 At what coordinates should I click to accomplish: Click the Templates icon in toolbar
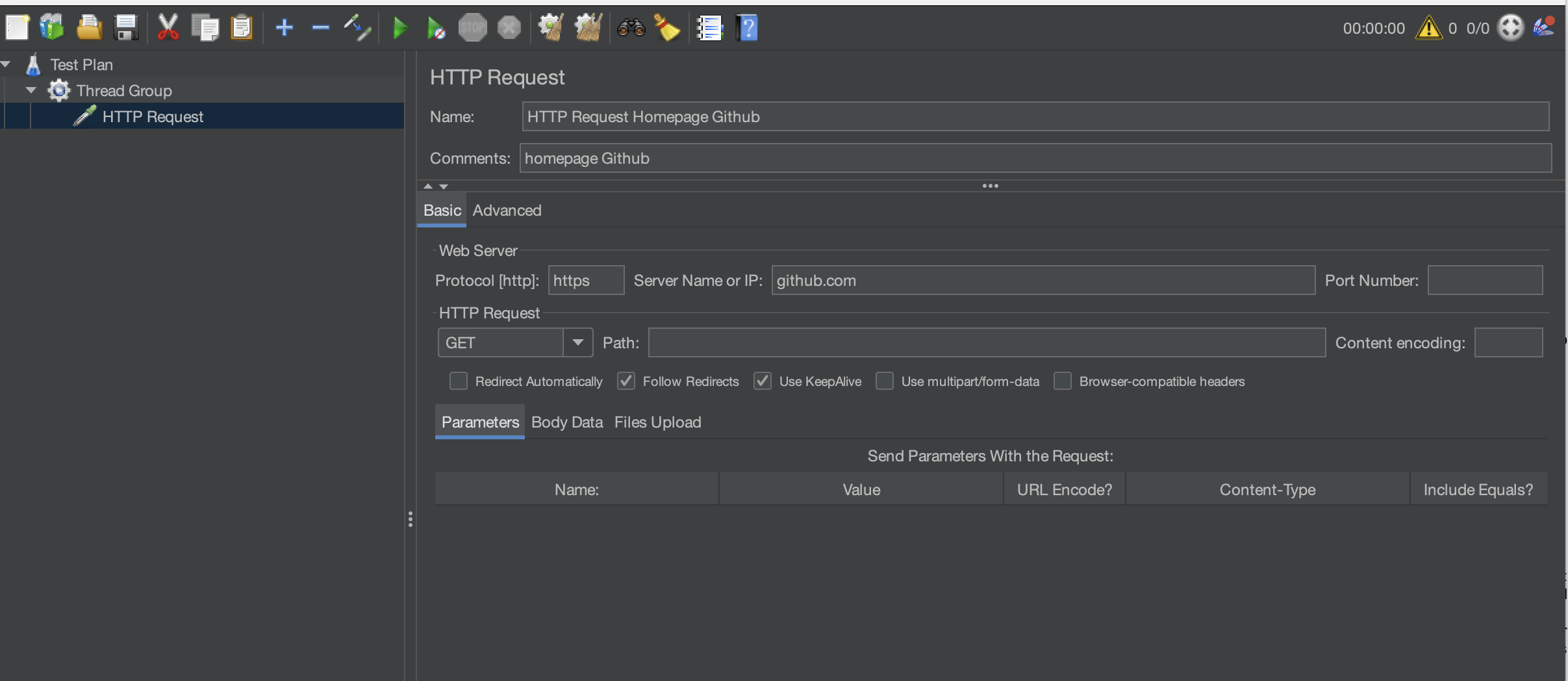point(52,28)
